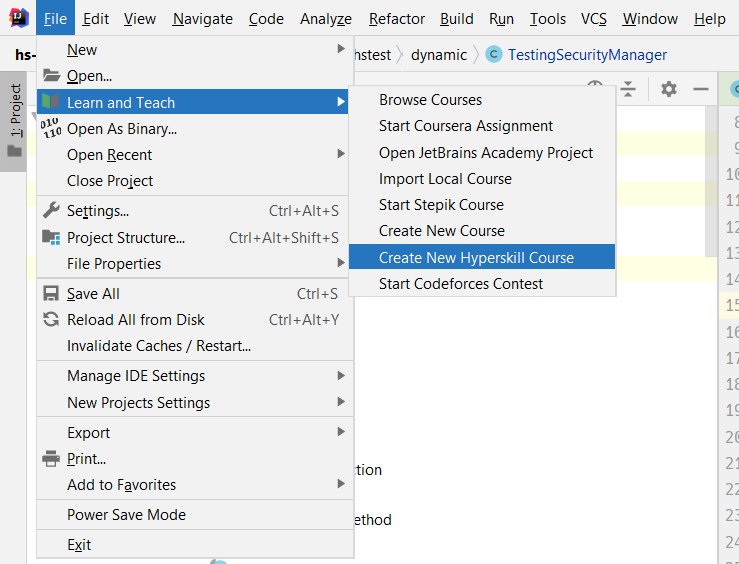Open the Analyze menu
Image resolution: width=739 pixels, height=564 pixels.
tap(326, 18)
